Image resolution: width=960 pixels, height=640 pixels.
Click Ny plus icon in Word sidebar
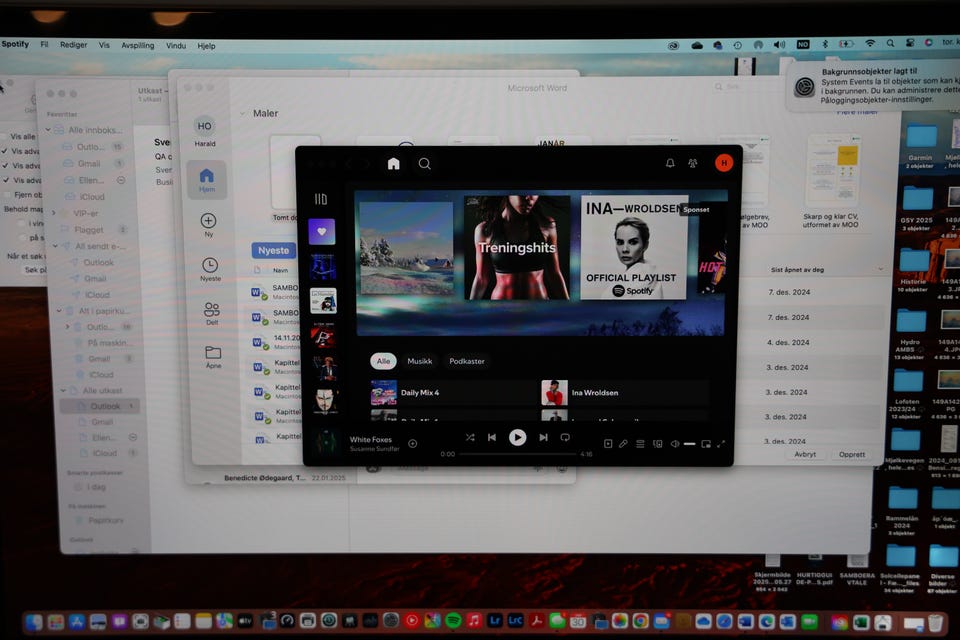click(208, 225)
